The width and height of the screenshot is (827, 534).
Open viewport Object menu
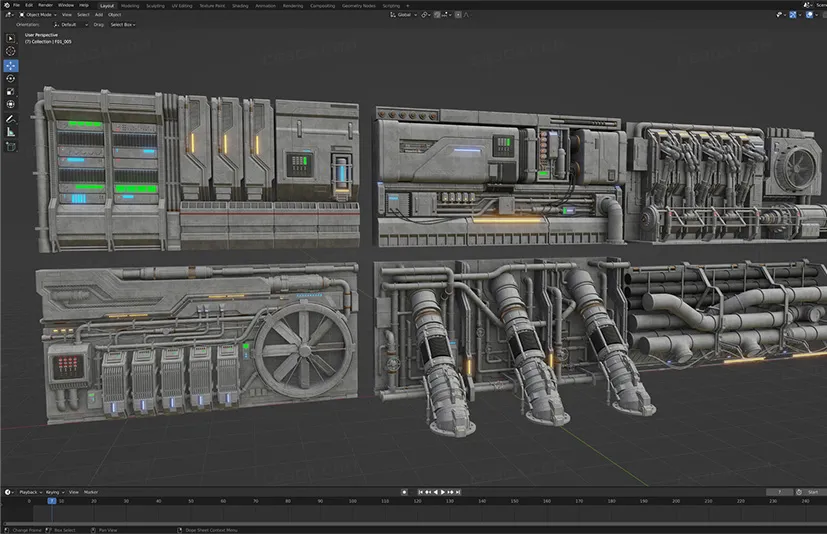coord(114,15)
